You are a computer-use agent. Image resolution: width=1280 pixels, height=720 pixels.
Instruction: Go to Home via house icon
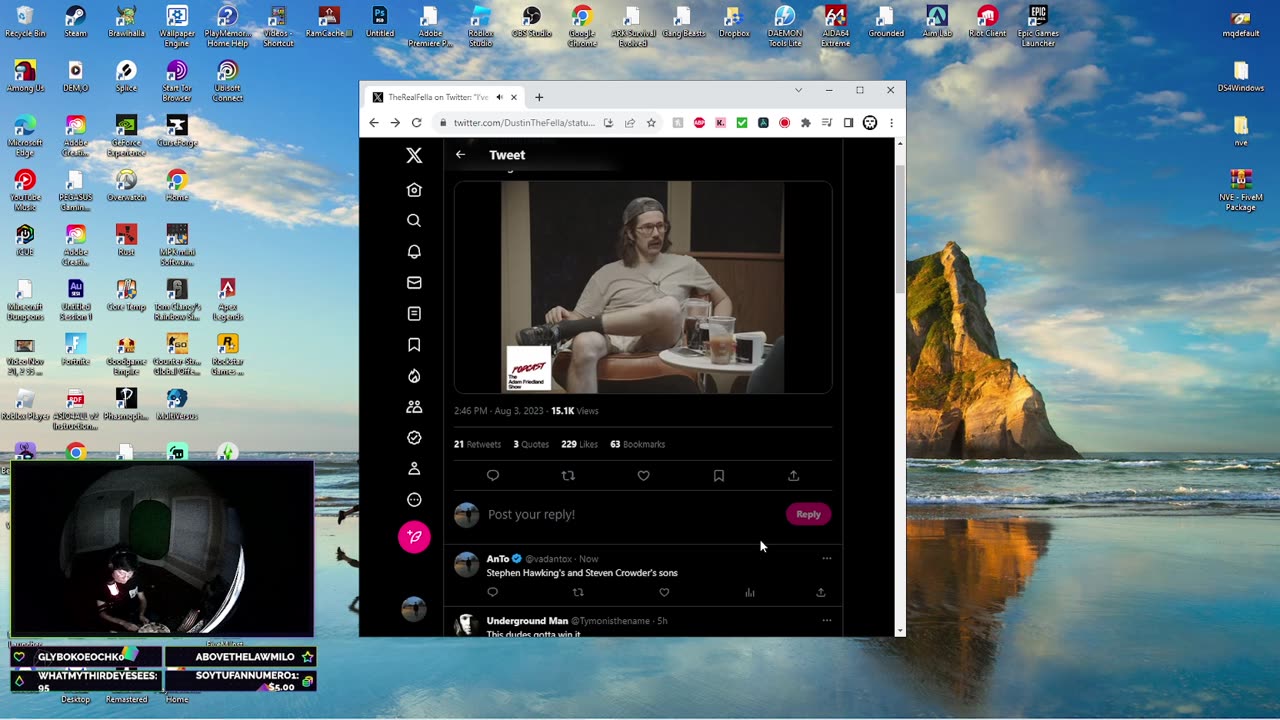click(x=414, y=190)
